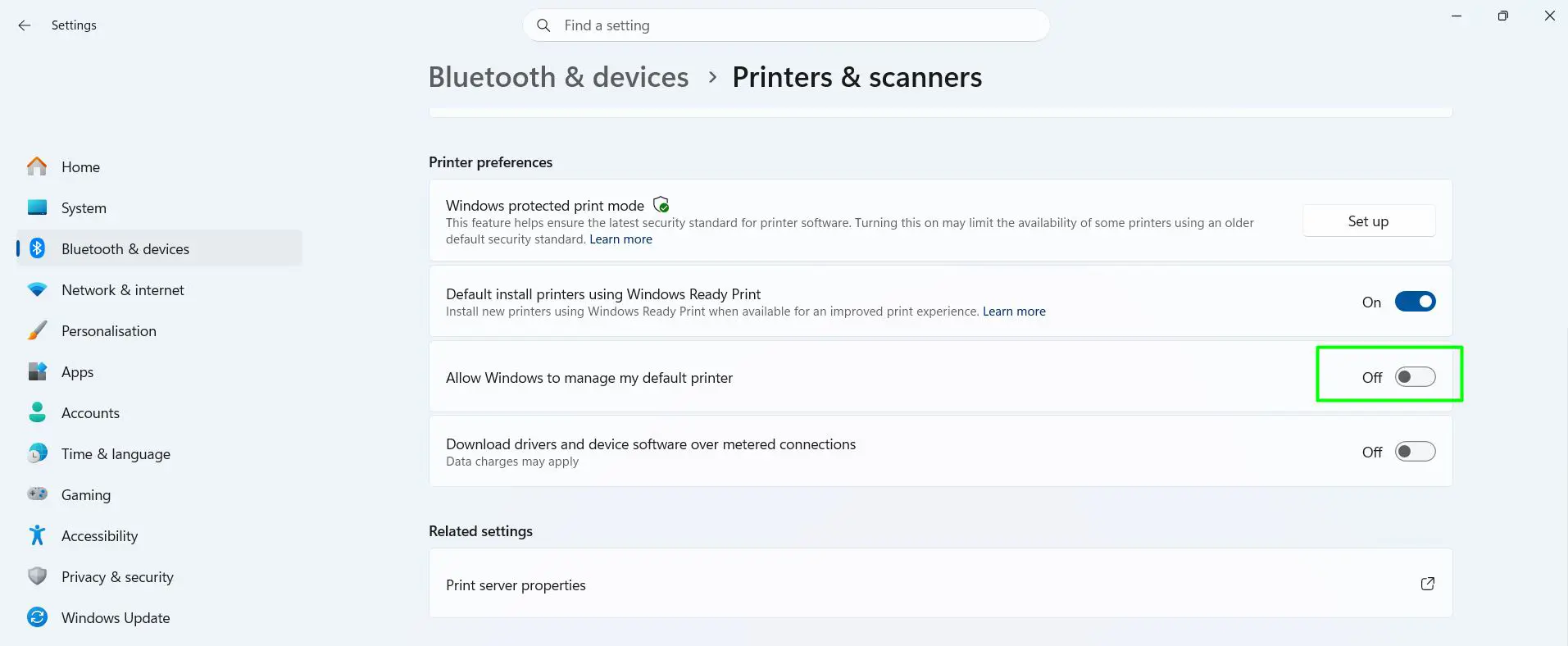Click Set up for protected print mode
The width and height of the screenshot is (1568, 646).
click(1369, 221)
